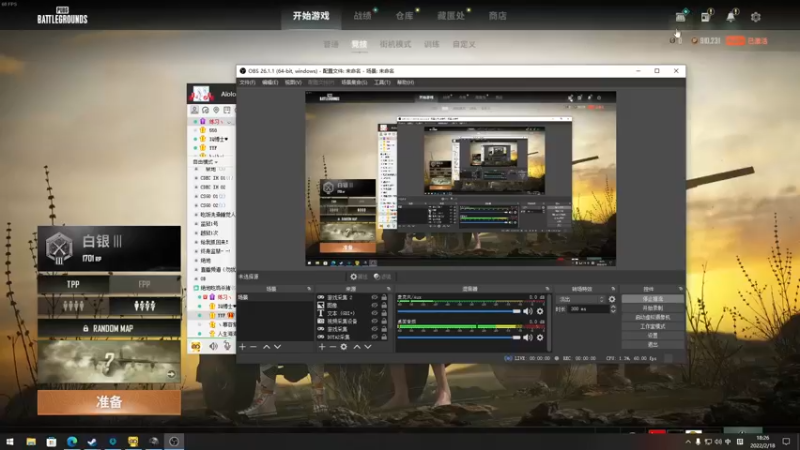Mute the 麦克风/Aux audio track
Screen dimensions: 800x450
point(528,311)
